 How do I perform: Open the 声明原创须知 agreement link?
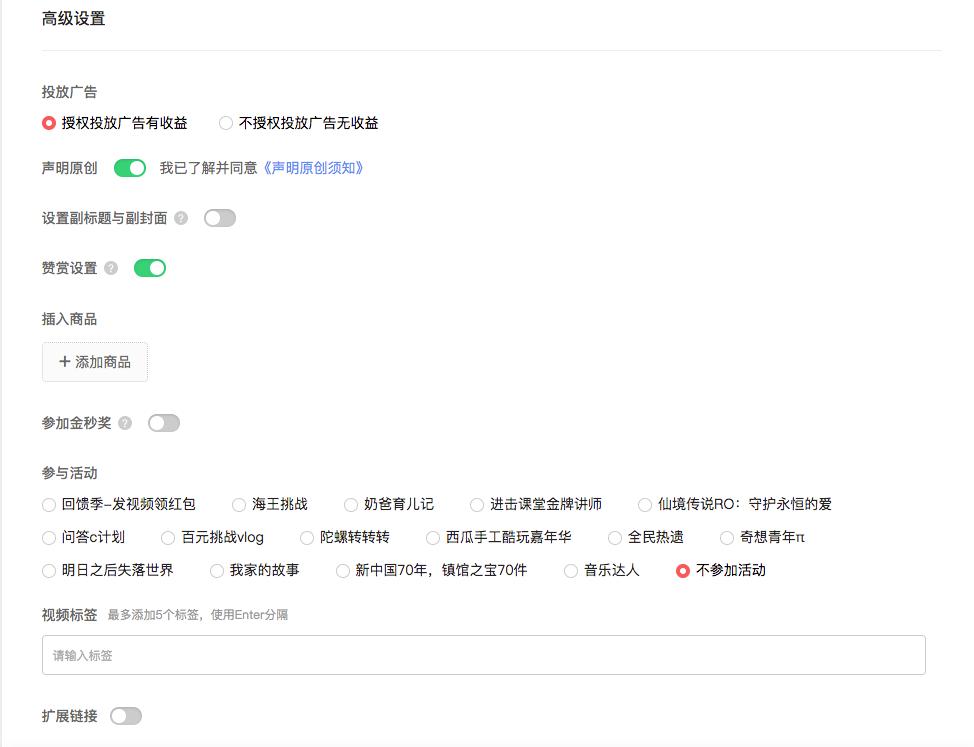pyautogui.click(x=316, y=168)
